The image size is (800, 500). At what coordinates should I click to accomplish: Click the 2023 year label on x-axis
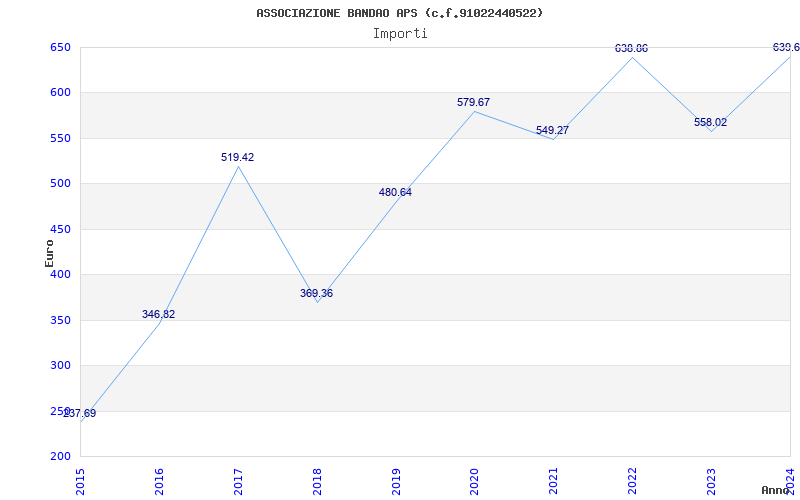tap(711, 481)
